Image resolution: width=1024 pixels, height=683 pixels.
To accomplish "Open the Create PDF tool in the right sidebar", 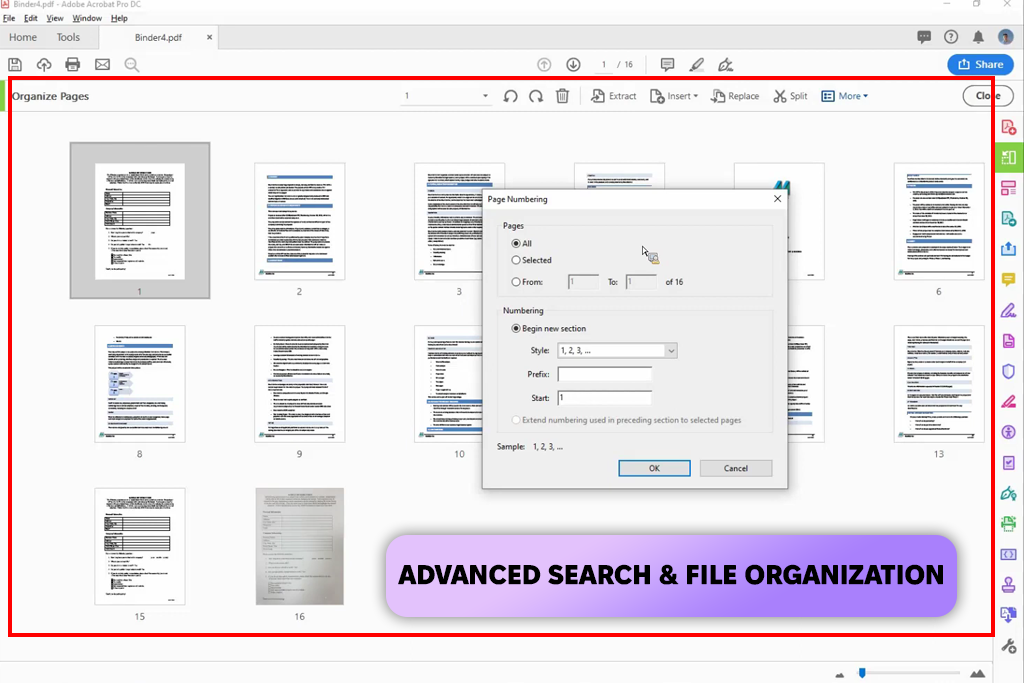I will (x=1008, y=127).
